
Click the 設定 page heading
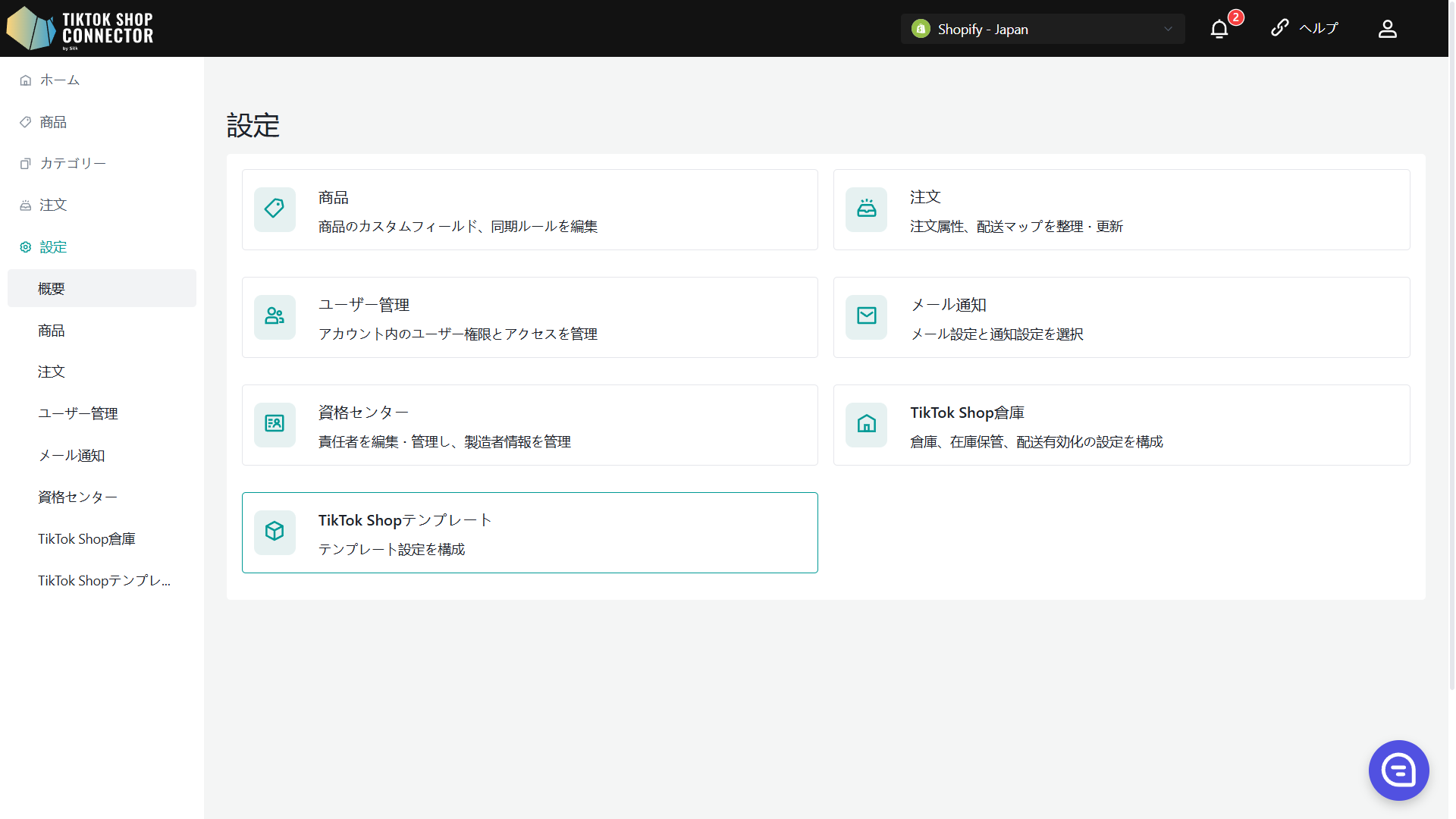[x=253, y=126]
